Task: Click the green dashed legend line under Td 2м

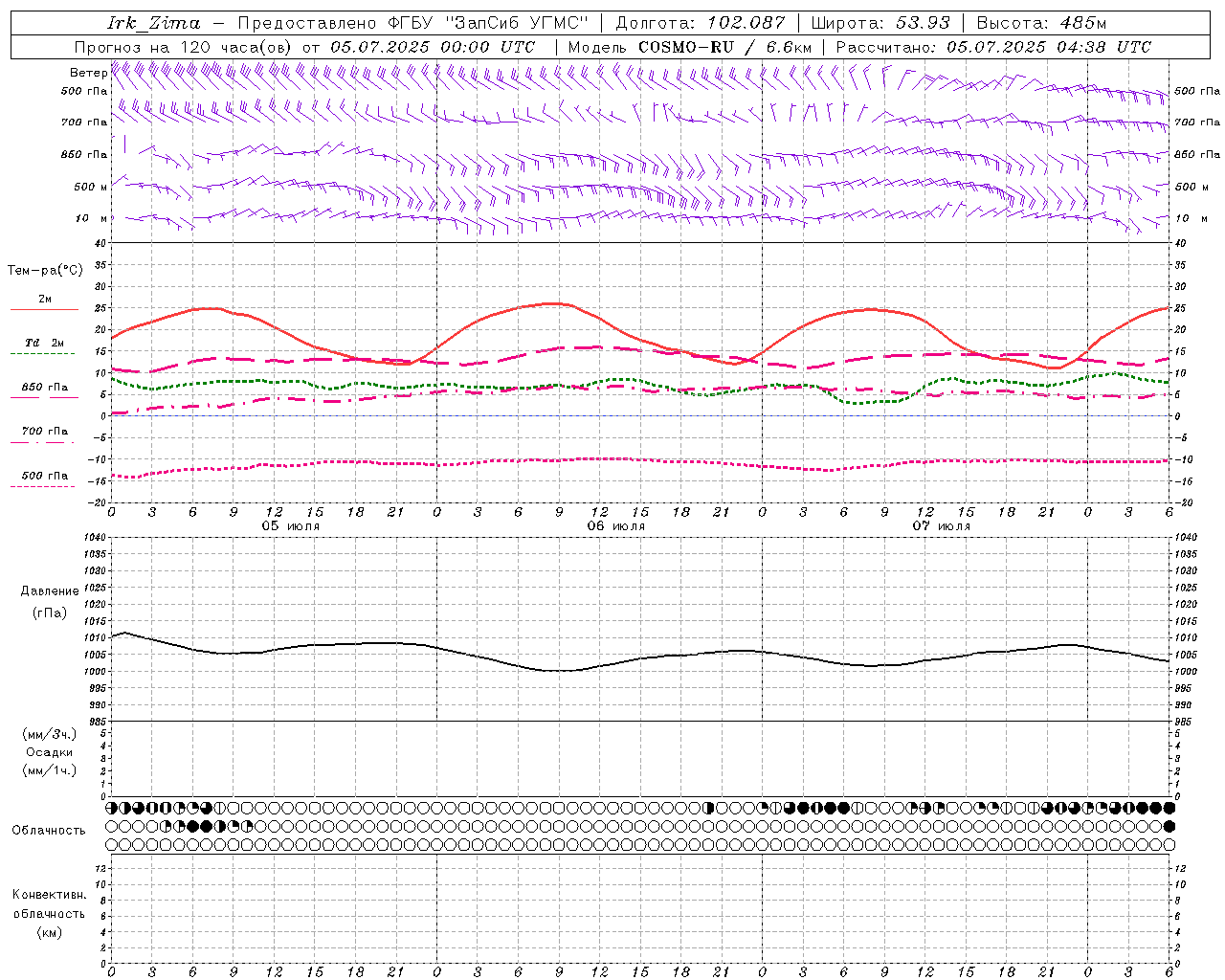Action: click(42, 354)
